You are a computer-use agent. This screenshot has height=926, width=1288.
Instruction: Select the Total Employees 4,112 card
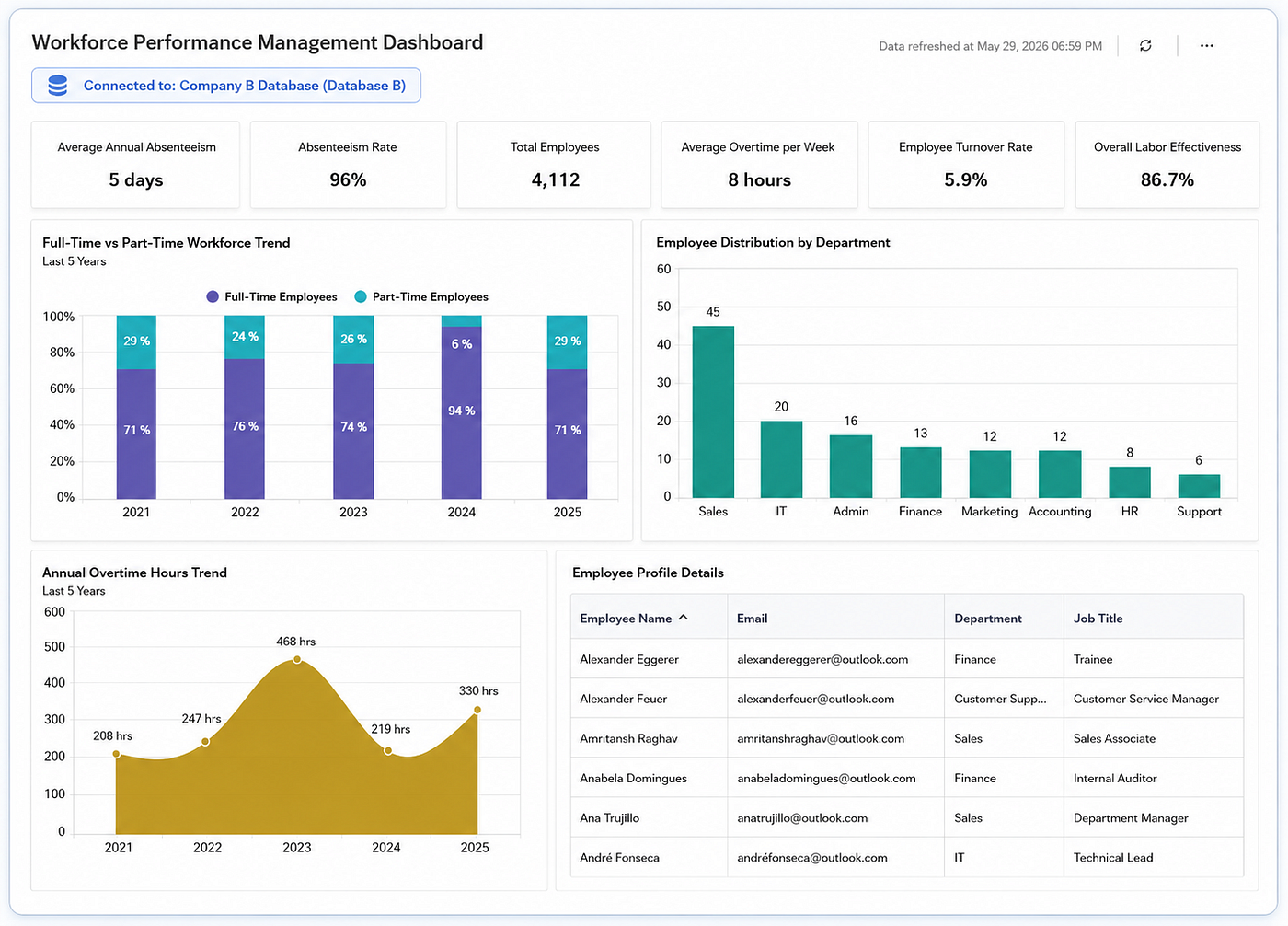[555, 165]
